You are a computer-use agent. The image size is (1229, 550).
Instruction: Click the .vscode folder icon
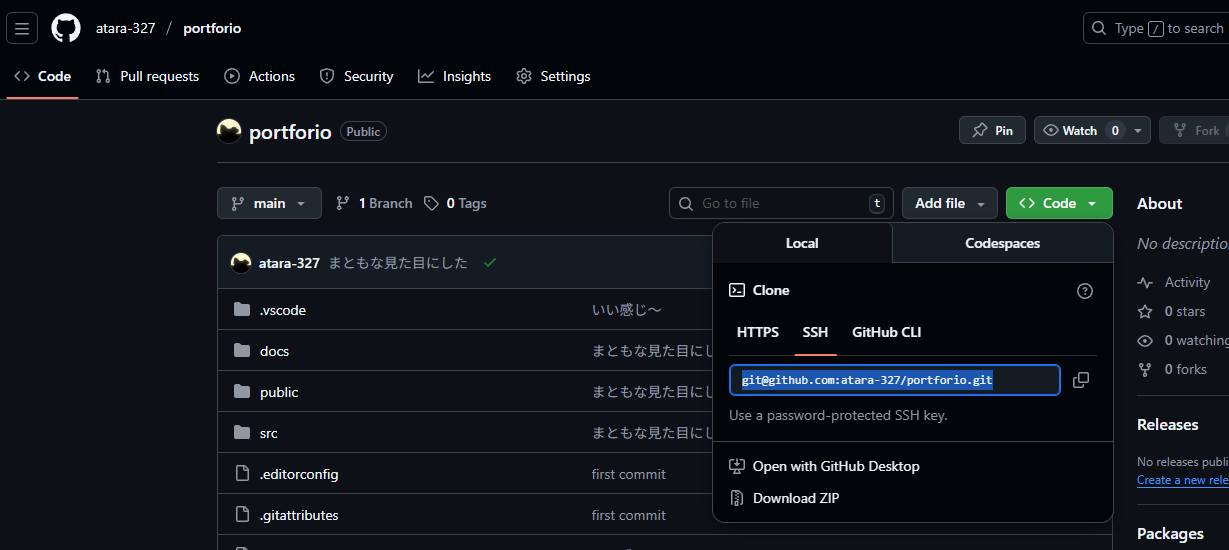242,310
